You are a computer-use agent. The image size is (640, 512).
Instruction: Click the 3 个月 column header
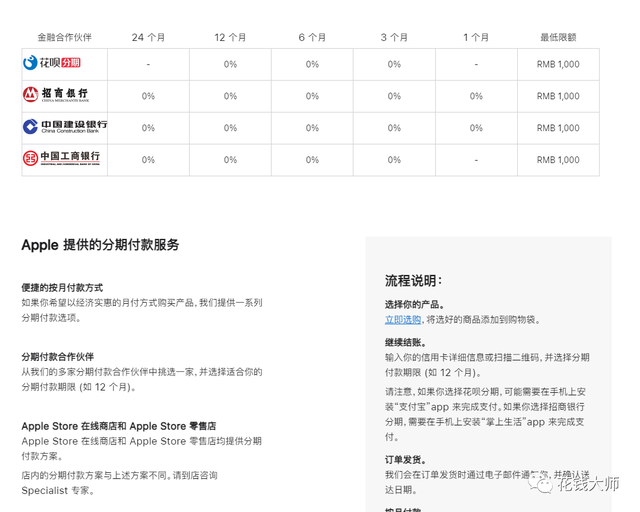coord(394,37)
